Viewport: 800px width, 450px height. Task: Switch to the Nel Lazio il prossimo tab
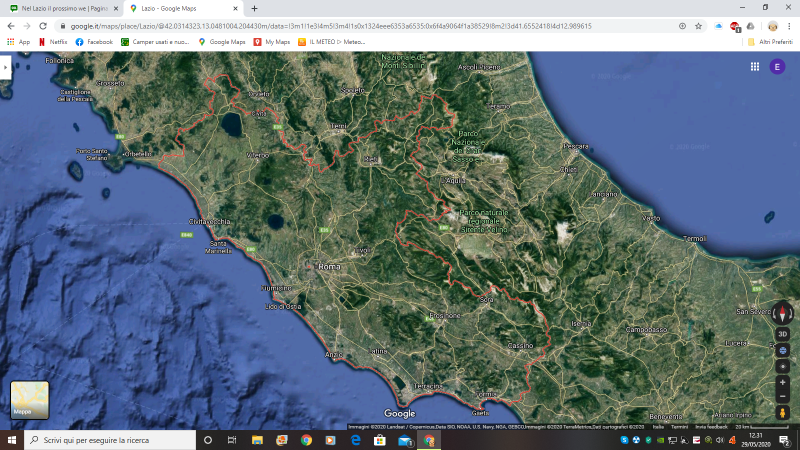tap(62, 8)
